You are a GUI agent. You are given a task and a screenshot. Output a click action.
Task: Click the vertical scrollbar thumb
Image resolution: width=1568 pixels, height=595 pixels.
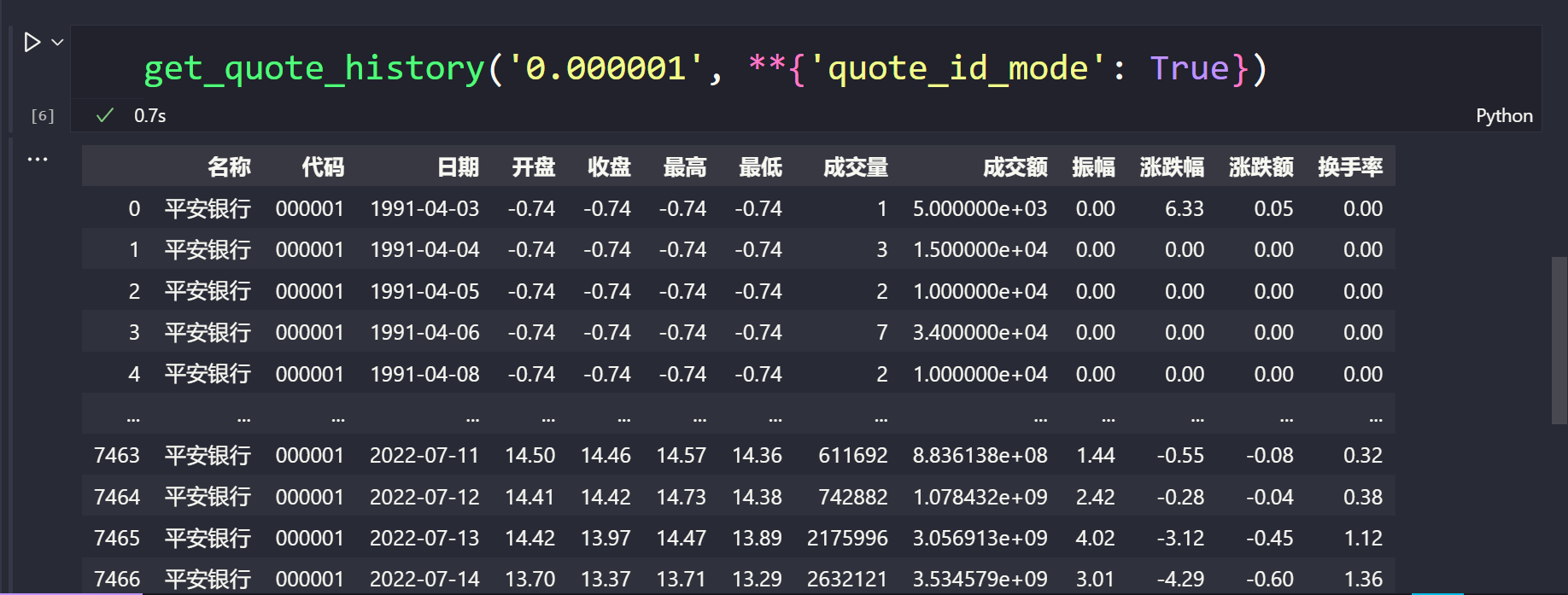tap(1559, 340)
